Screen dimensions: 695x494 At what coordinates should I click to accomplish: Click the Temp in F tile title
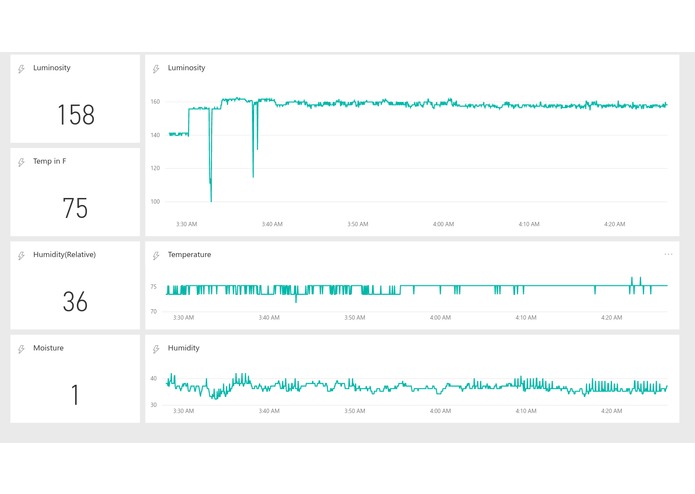[x=50, y=161]
